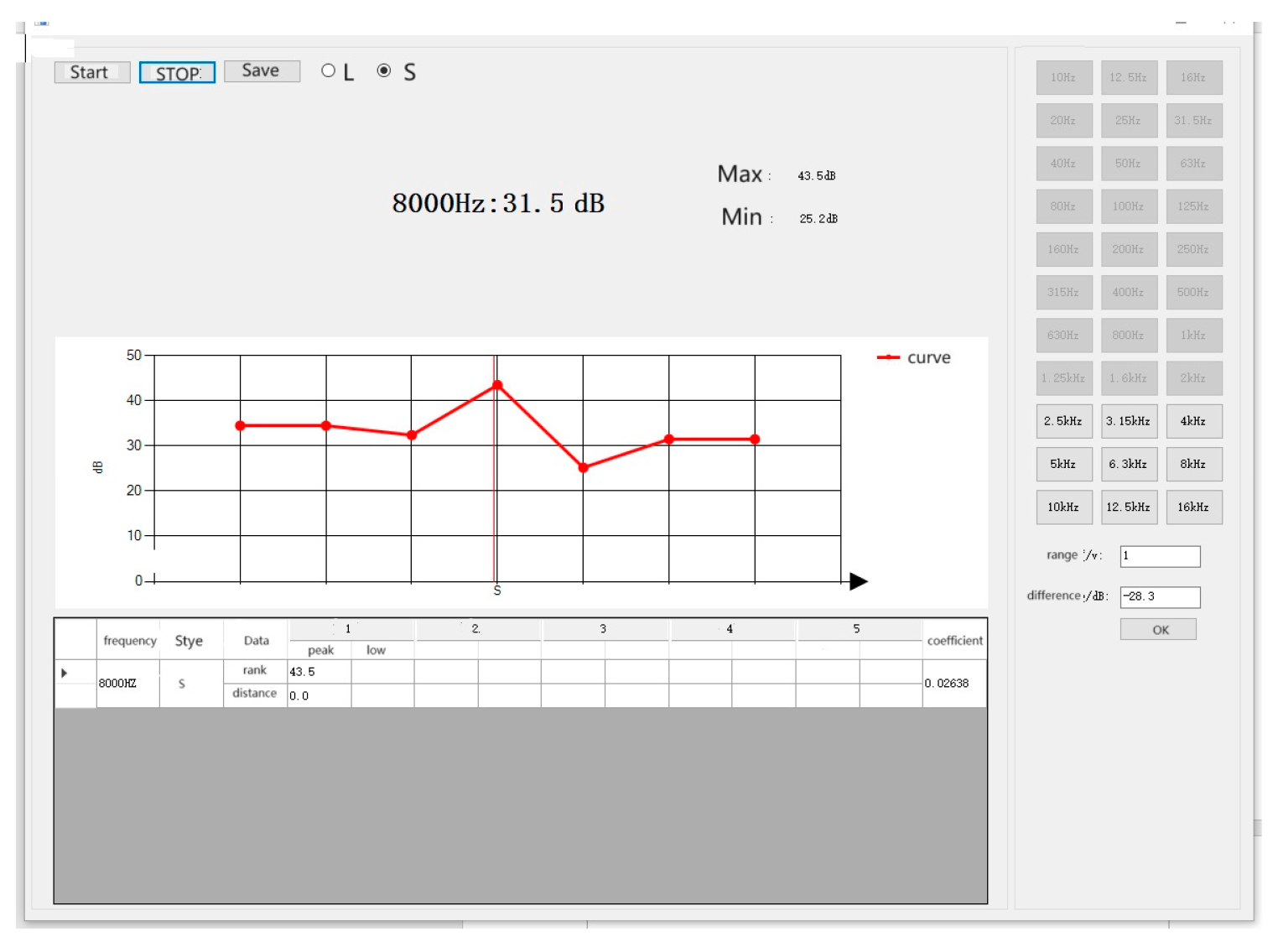
Task: Choose the 8kHz frequency button
Action: [x=1193, y=464]
